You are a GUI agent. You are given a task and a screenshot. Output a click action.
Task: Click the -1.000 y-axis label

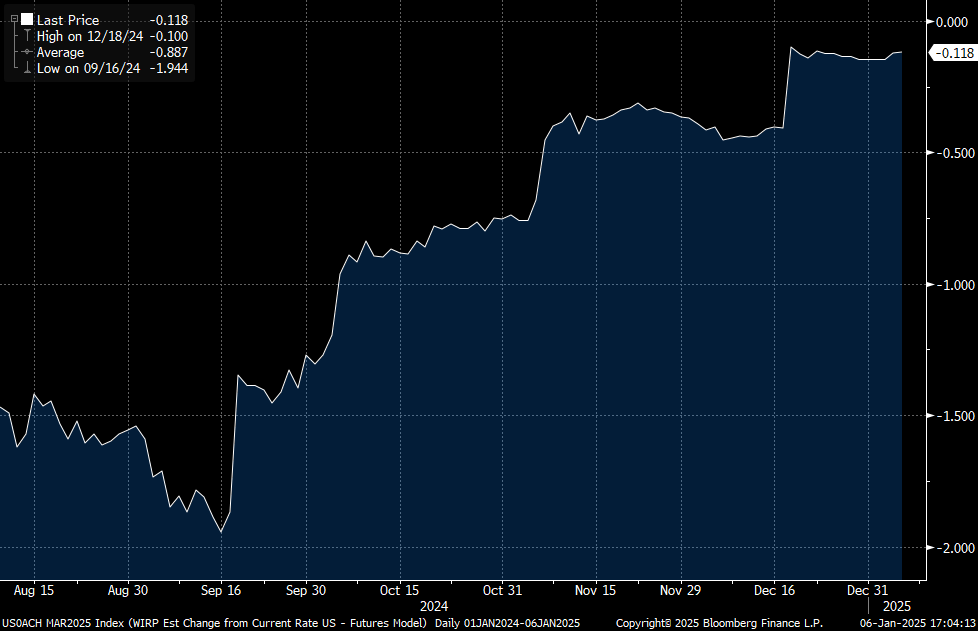coord(949,285)
